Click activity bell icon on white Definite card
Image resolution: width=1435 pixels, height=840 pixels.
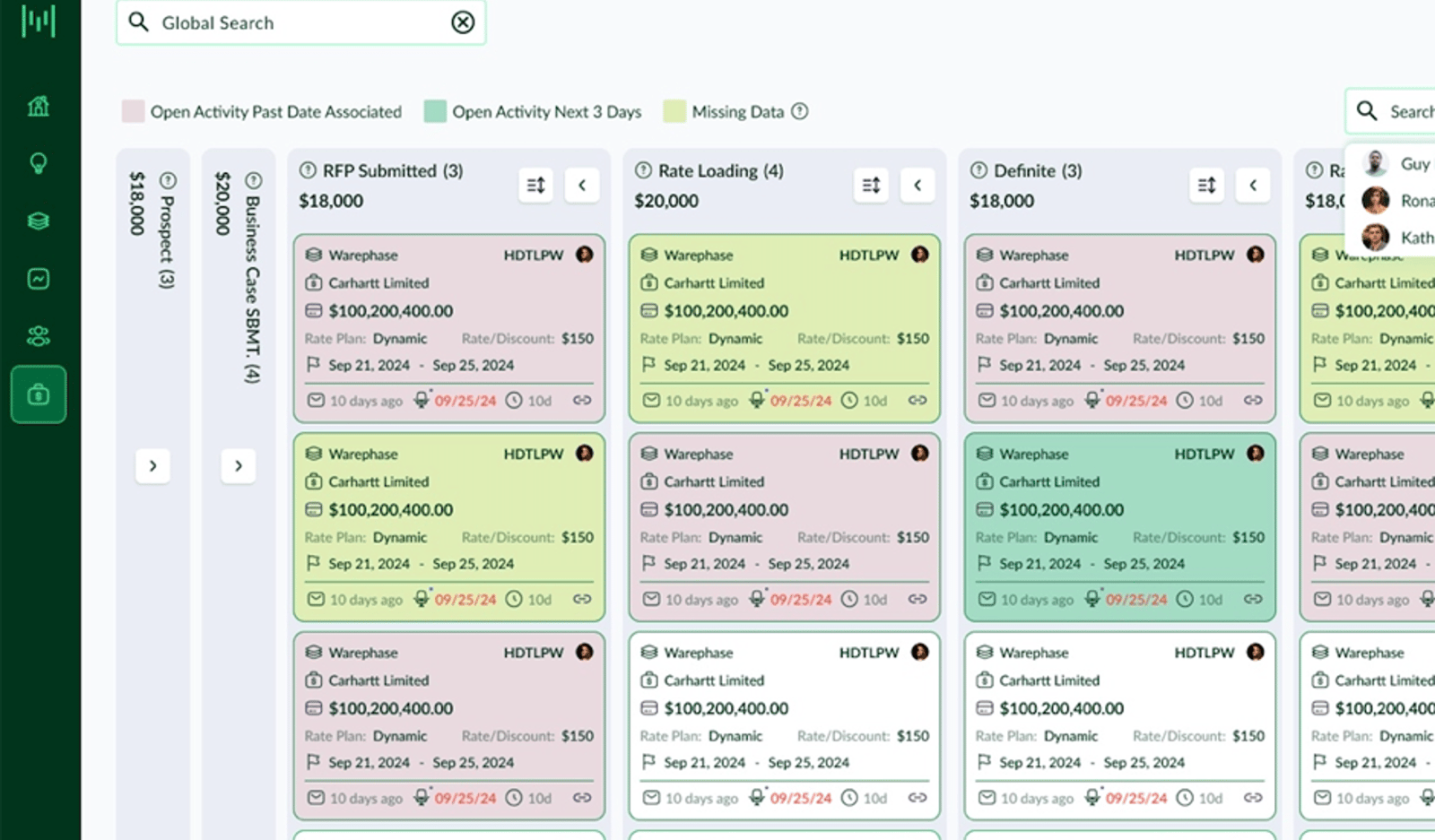coord(1091,796)
